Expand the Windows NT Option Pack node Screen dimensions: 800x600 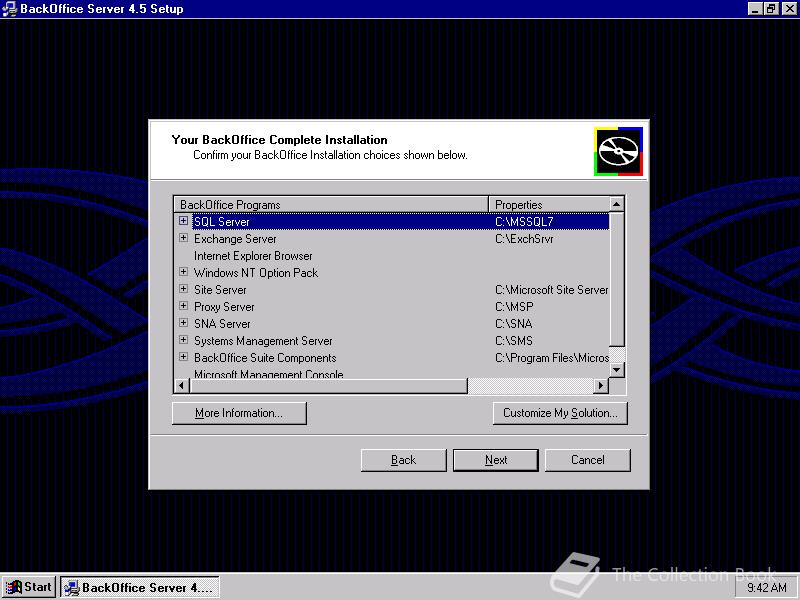[183, 272]
